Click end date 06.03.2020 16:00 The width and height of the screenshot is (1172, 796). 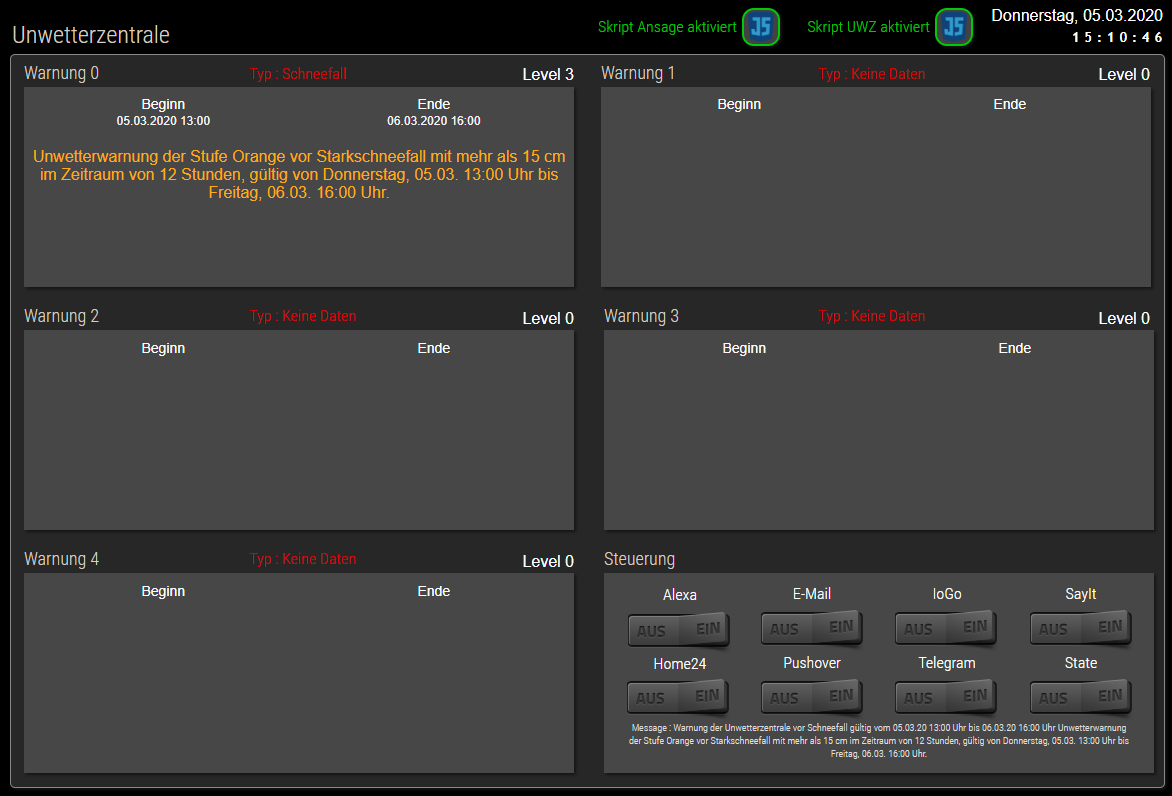point(434,121)
